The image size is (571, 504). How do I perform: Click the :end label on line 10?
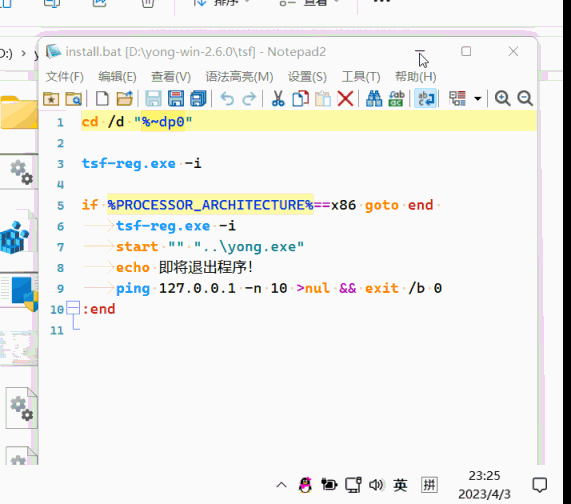[99, 309]
